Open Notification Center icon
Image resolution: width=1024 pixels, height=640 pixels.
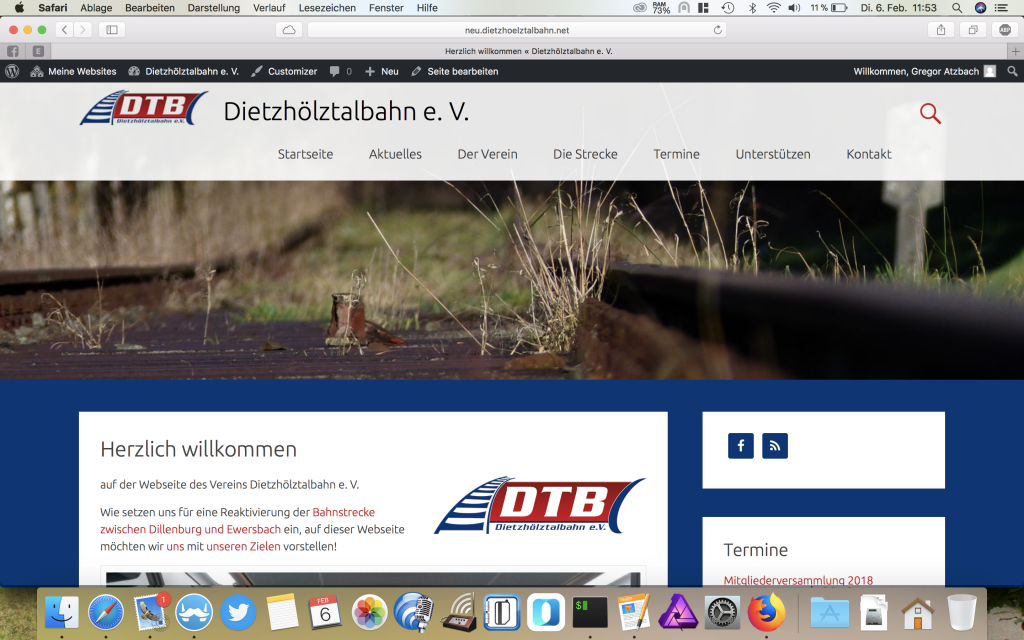[x=1002, y=8]
